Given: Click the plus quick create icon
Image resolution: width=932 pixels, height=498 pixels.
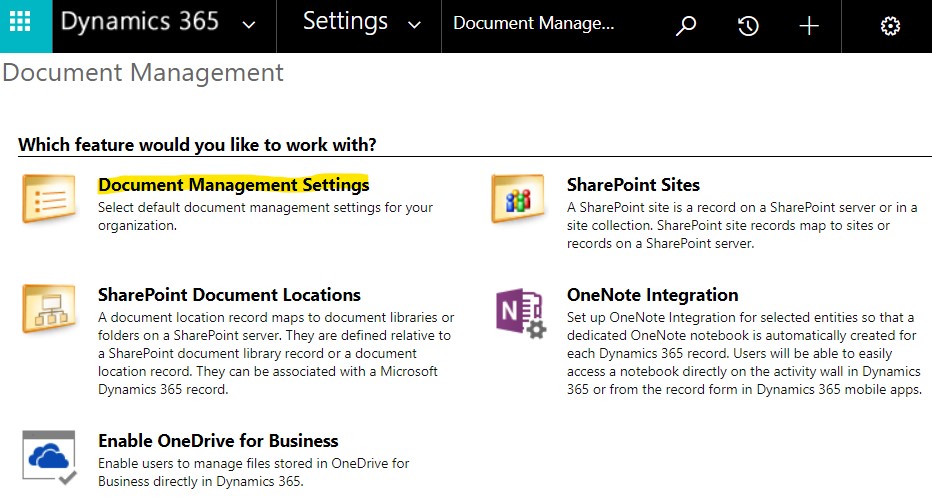Looking at the screenshot, I should pyautogui.click(x=808, y=26).
